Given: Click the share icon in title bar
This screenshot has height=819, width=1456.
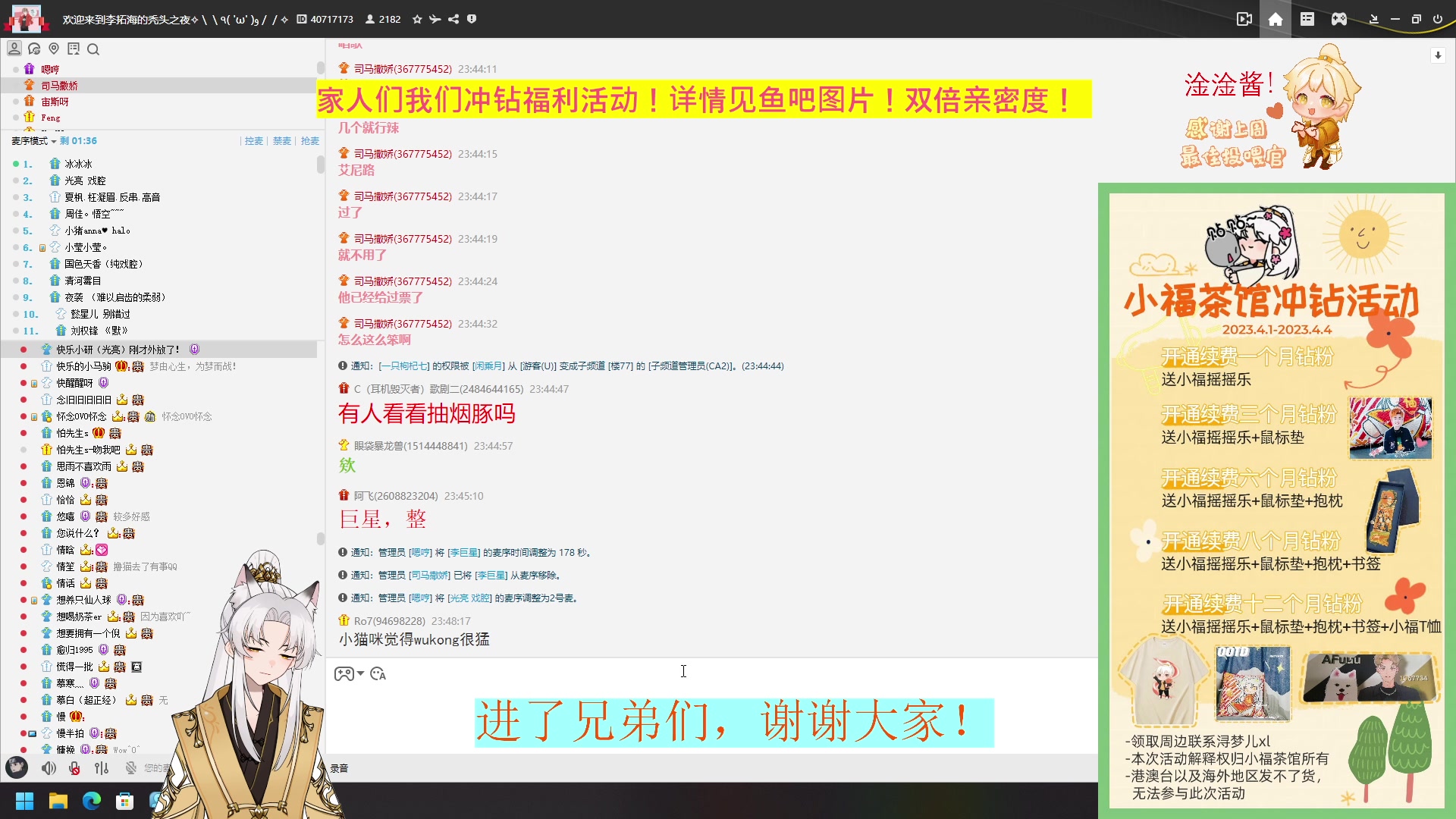Looking at the screenshot, I should (x=453, y=19).
